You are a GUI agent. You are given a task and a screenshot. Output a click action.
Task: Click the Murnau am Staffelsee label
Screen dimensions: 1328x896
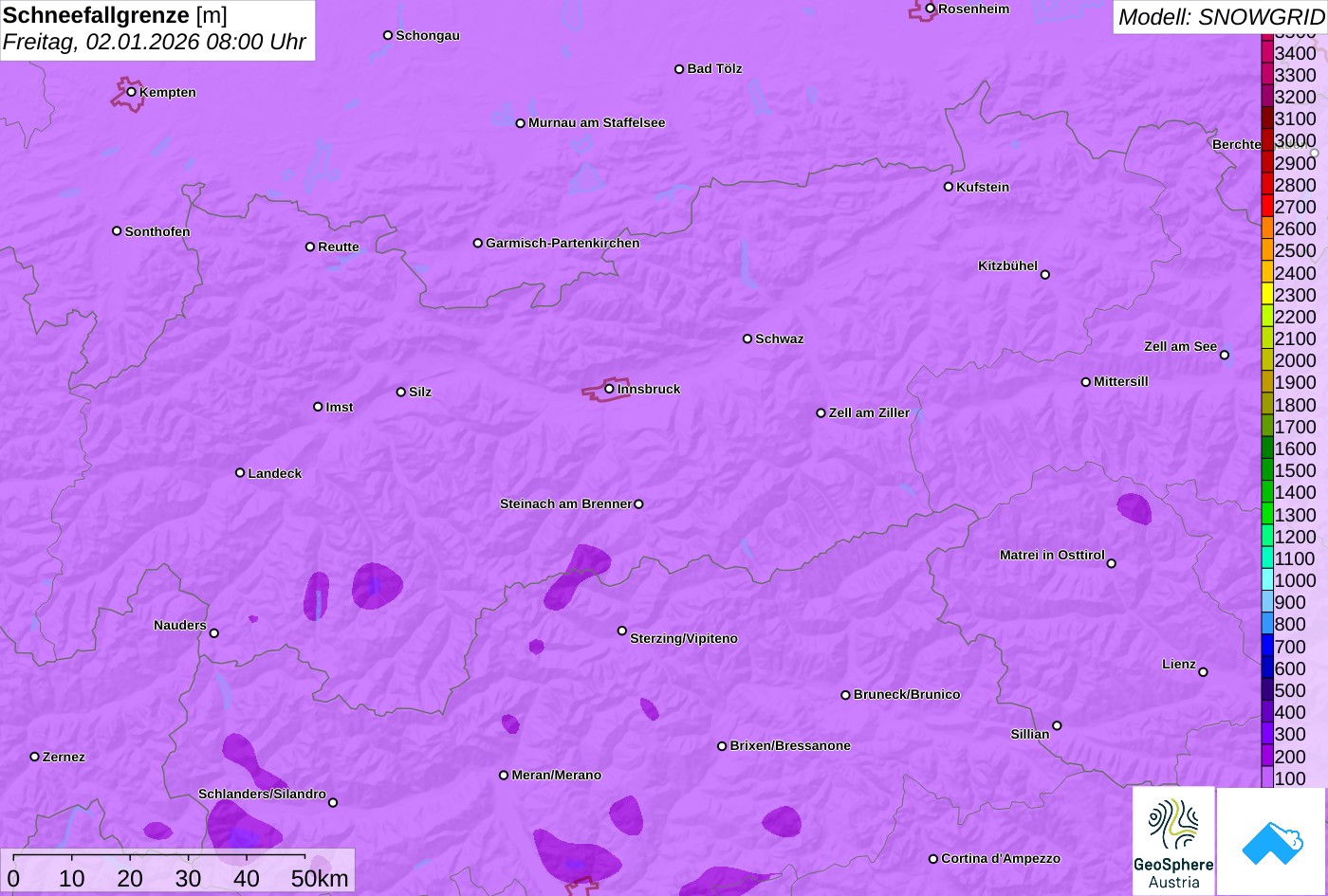(597, 122)
